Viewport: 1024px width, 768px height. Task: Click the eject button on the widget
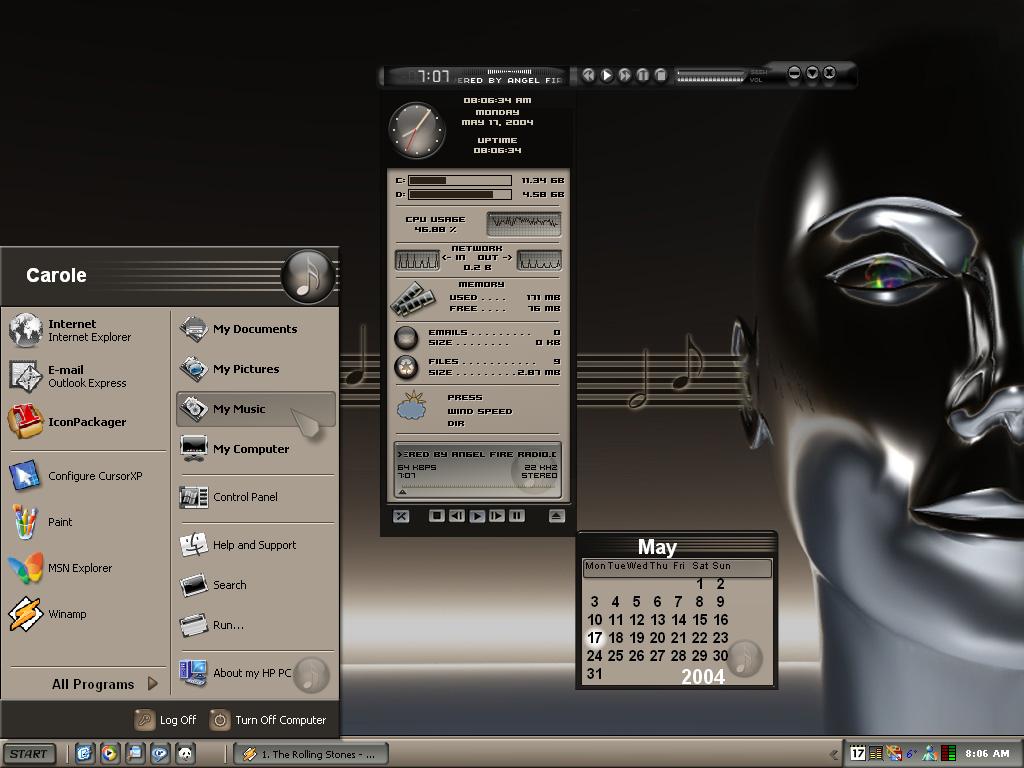(x=556, y=516)
